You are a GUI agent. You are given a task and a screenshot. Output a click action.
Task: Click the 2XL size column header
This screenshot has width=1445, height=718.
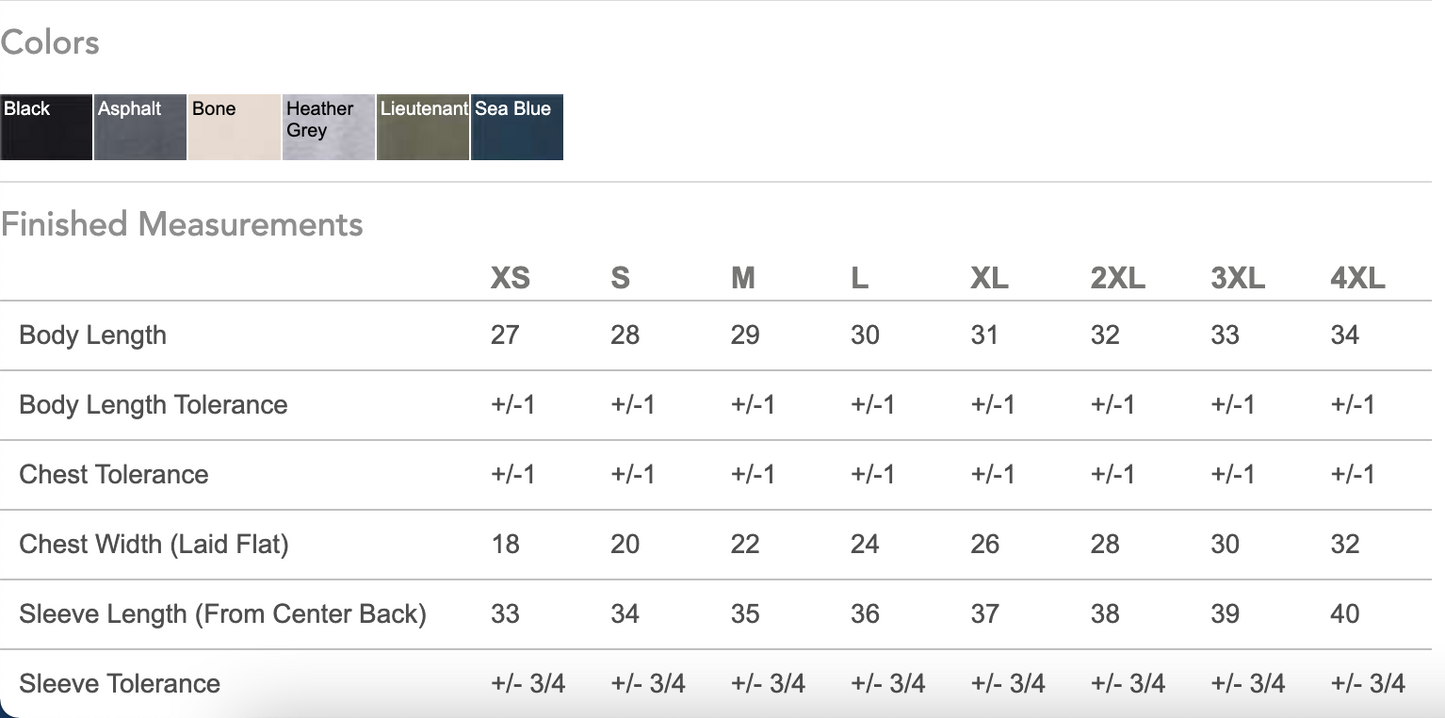pyautogui.click(x=1118, y=278)
